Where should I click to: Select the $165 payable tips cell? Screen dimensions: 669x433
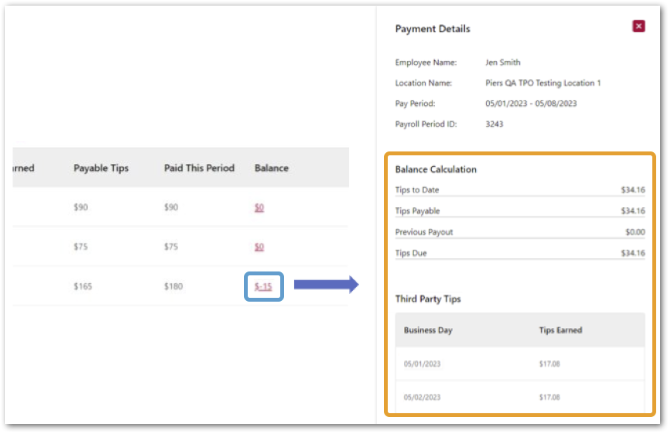click(84, 287)
